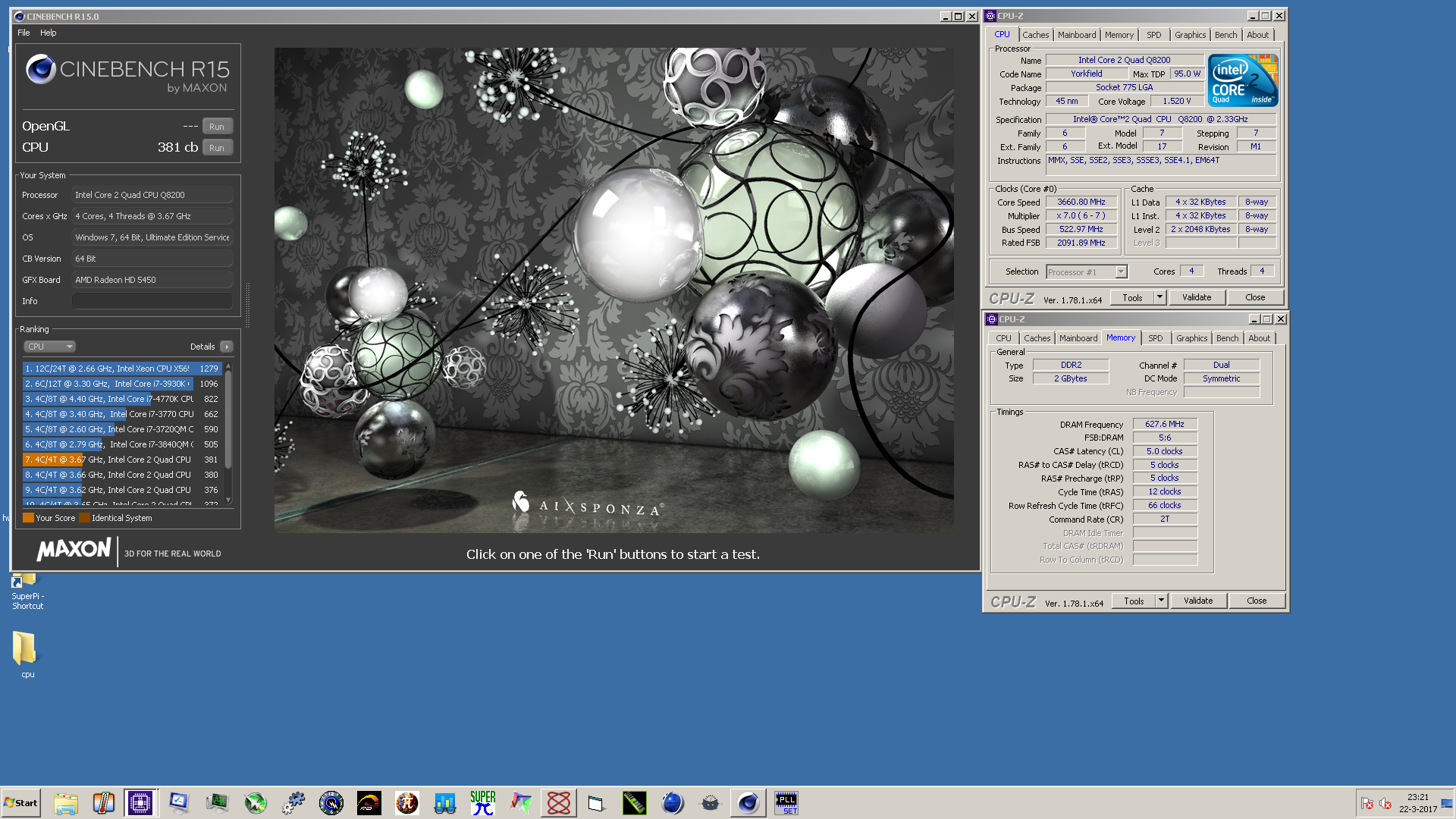The image size is (1456, 819).
Task: Open the small window taskbar icon
Action: coord(597,803)
